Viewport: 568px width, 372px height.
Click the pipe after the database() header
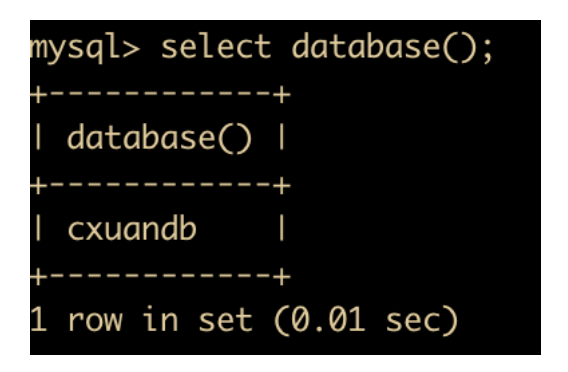281,137
